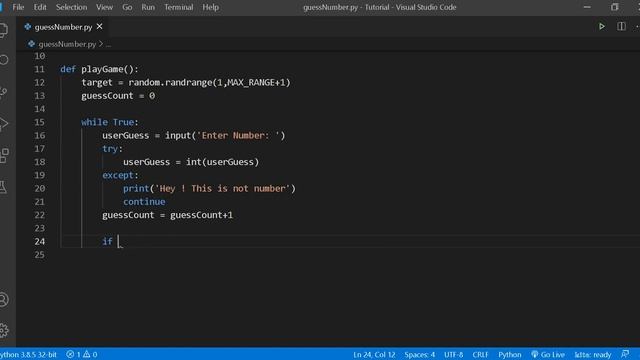The image size is (640, 360).
Task: Click 'guessCount = guessCount+1' line
Action: [x=167, y=215]
